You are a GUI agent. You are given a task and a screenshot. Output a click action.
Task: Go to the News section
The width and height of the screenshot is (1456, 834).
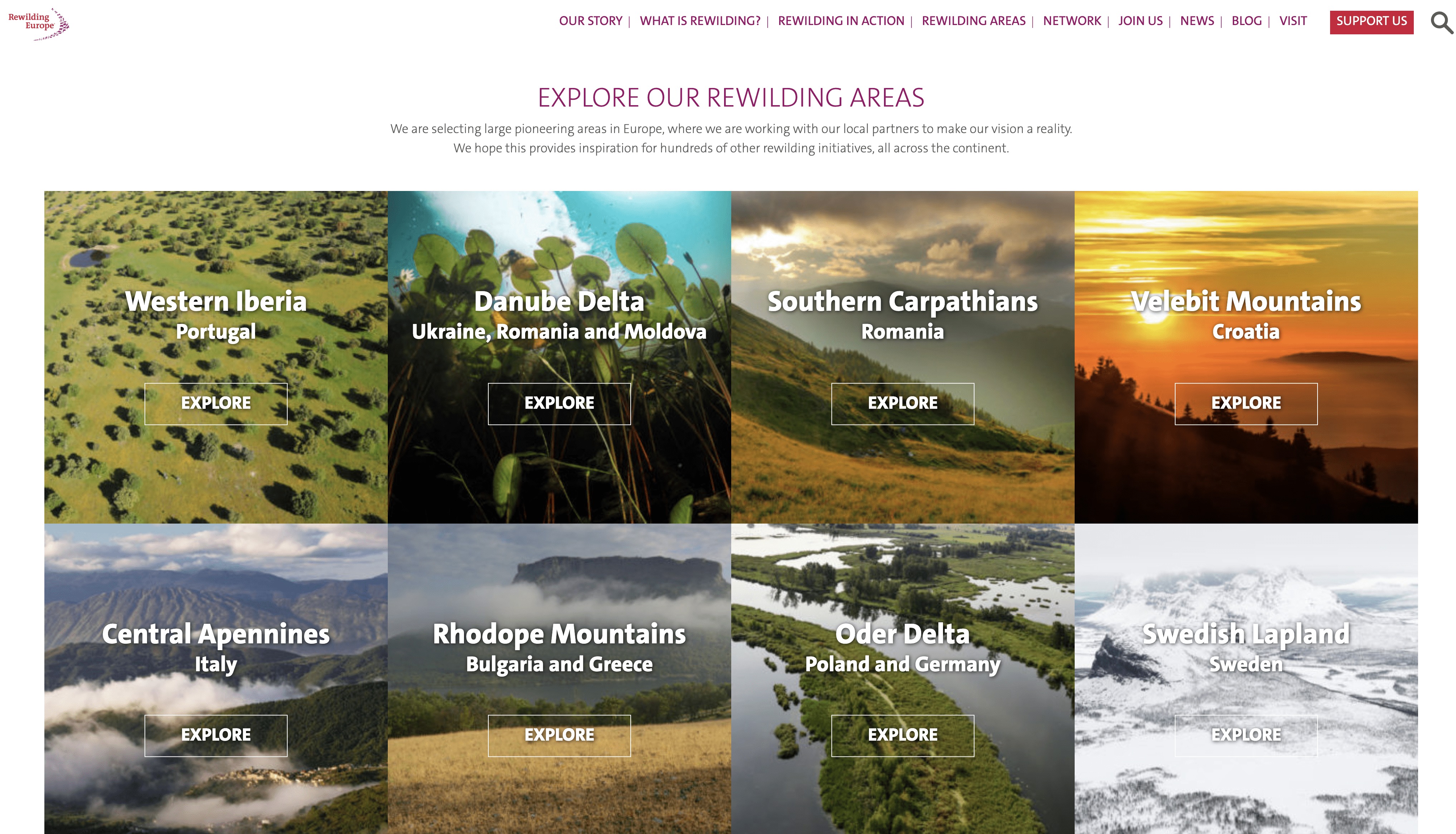(x=1197, y=21)
